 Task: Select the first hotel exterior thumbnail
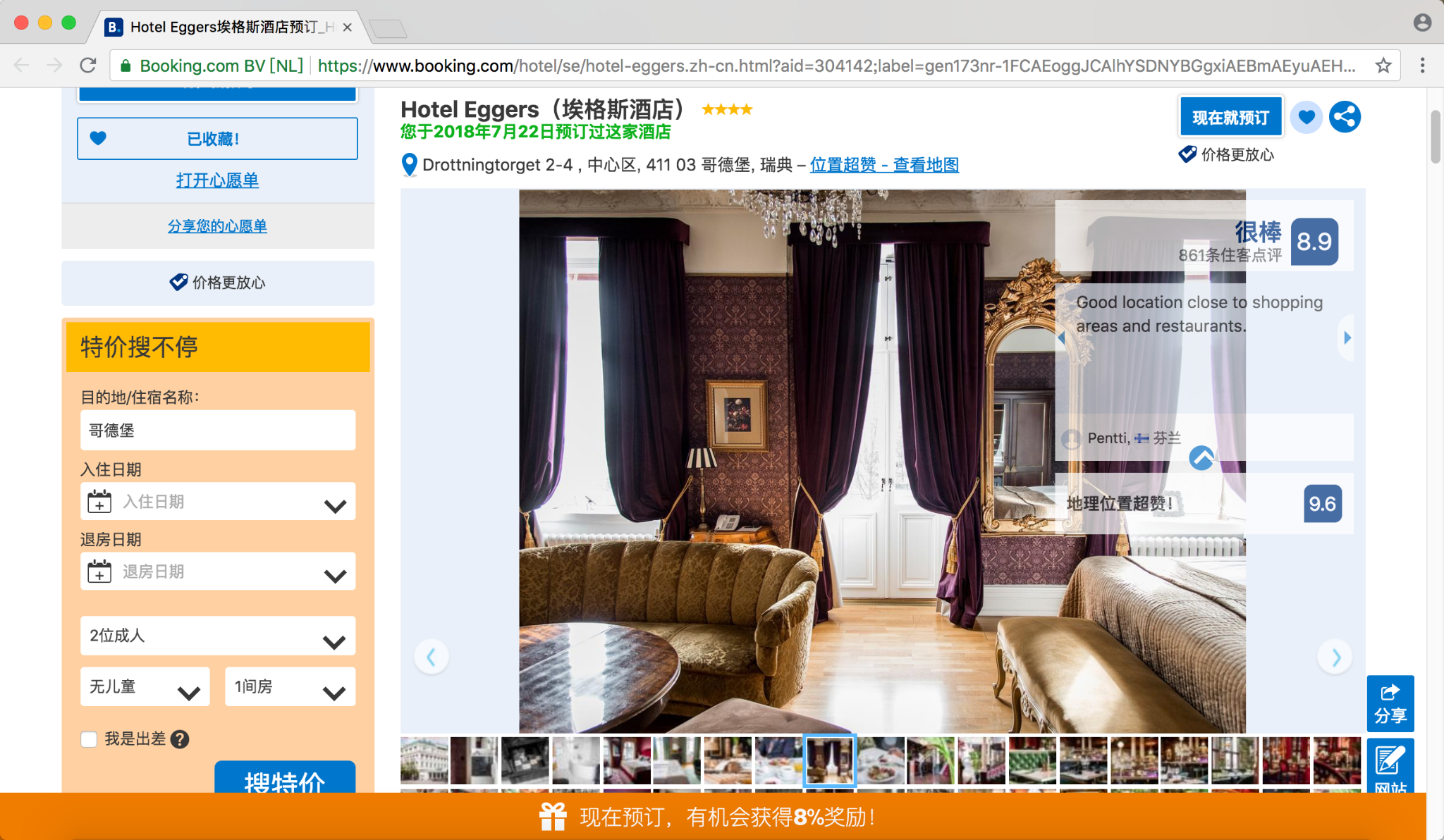424,760
